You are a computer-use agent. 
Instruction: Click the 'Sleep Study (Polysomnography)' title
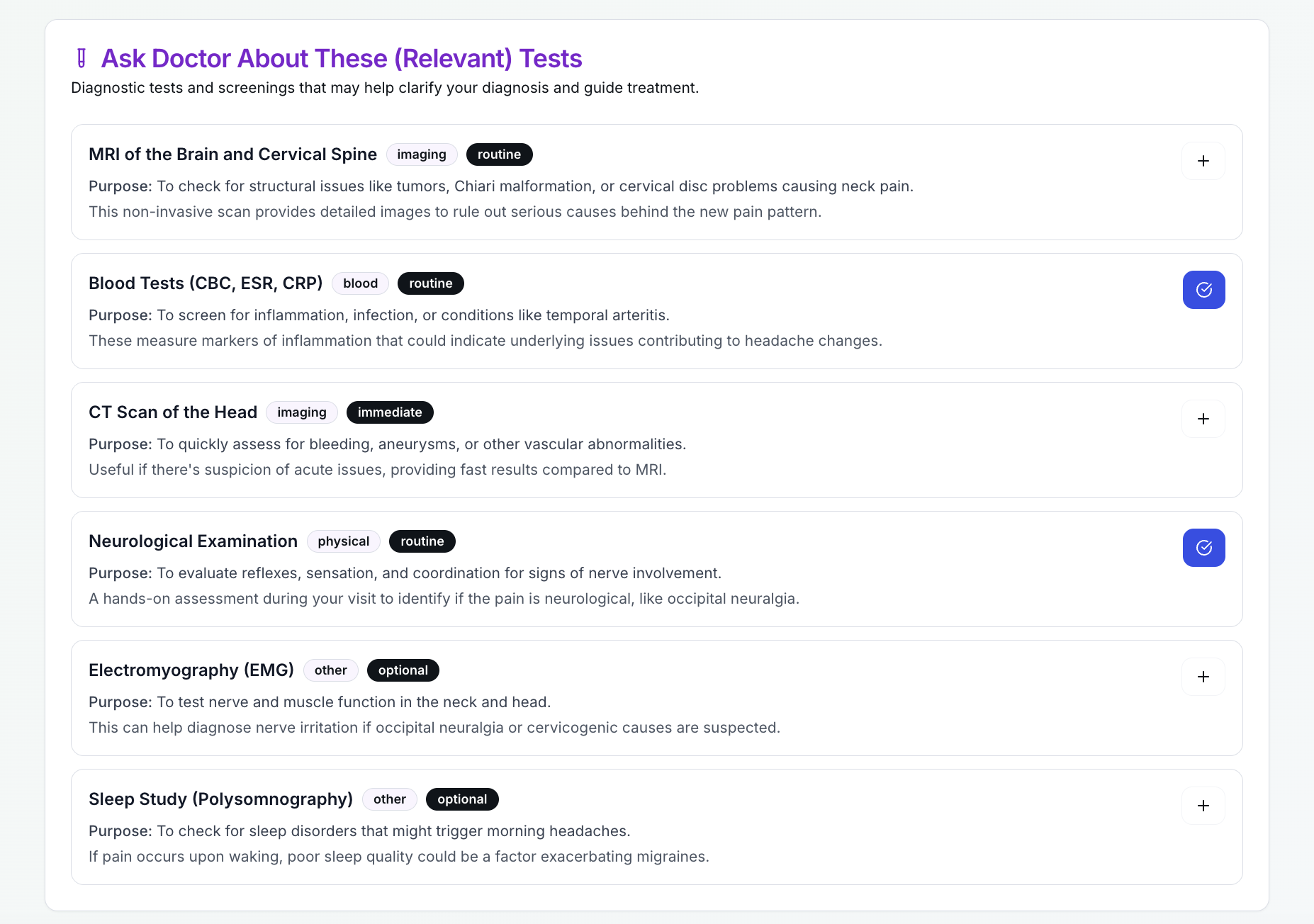tap(220, 799)
